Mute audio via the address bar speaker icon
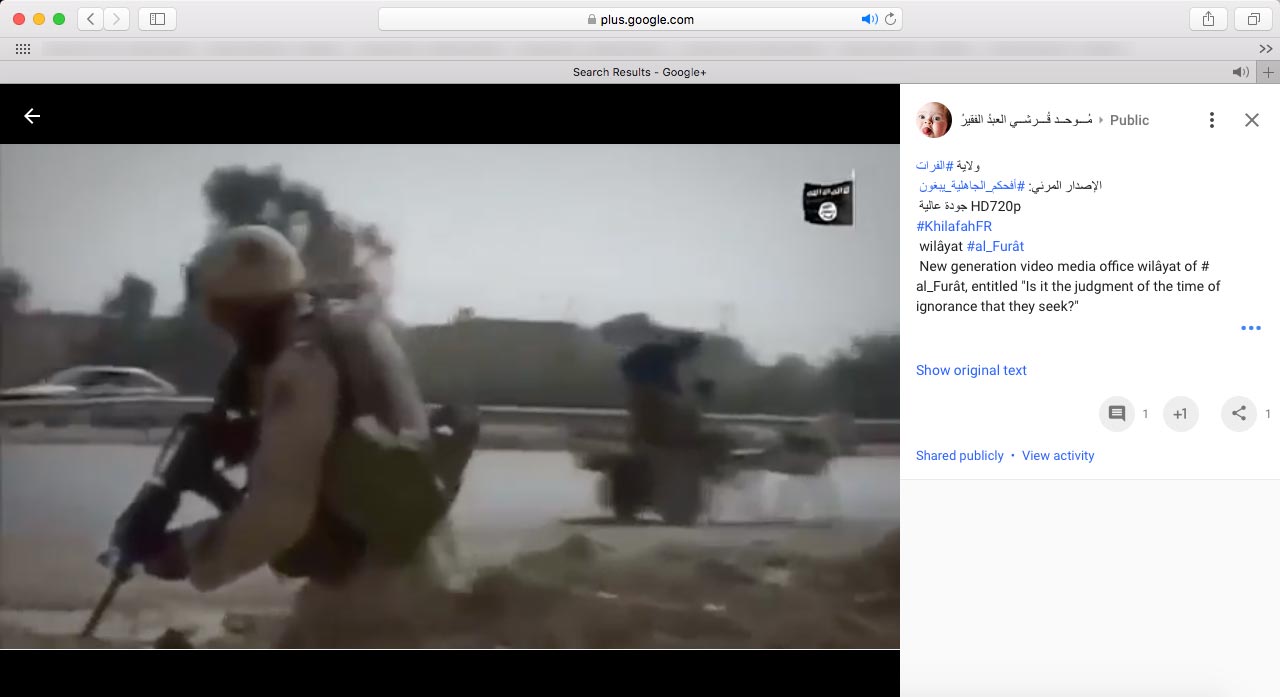 869,19
